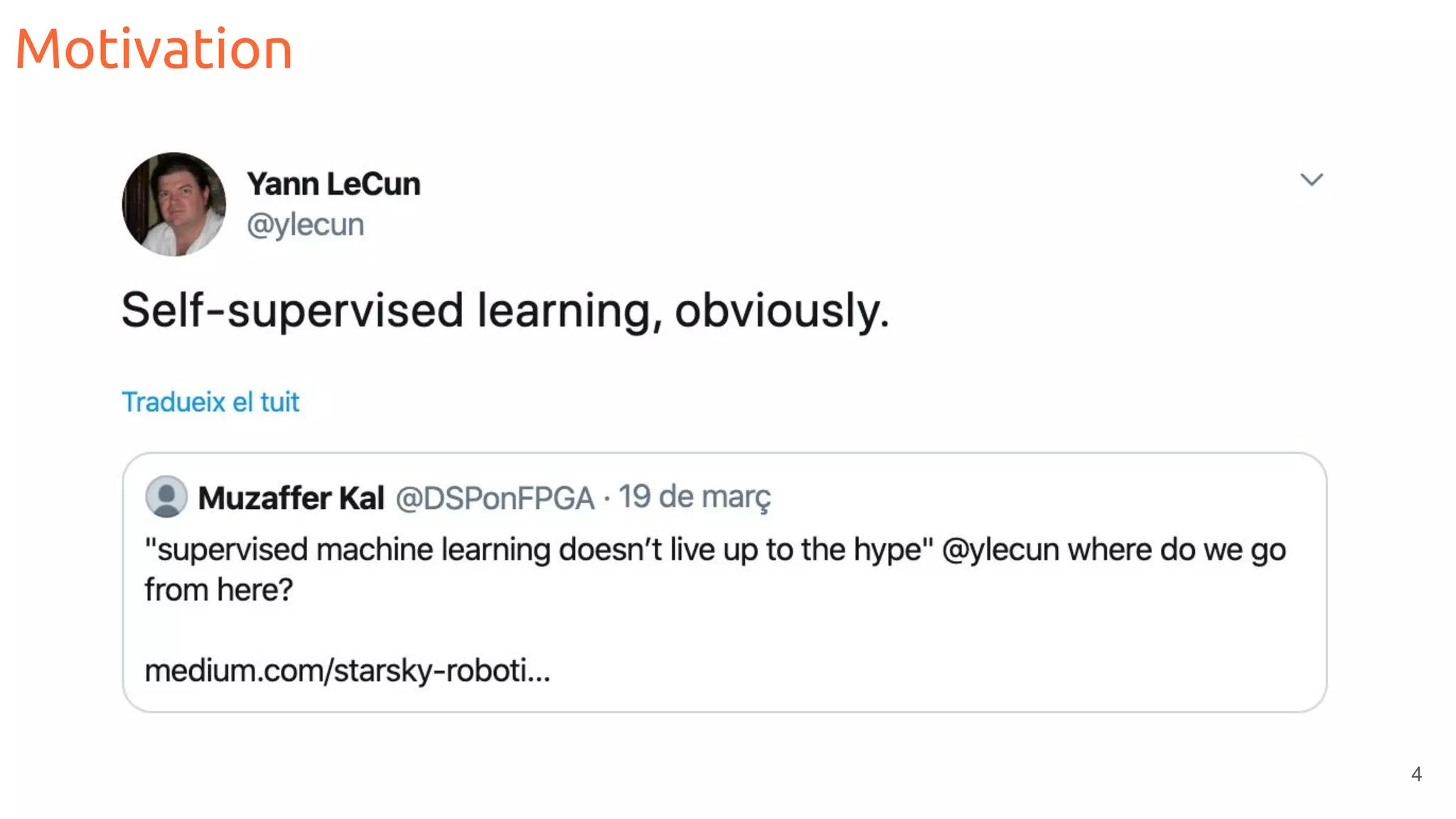The height and width of the screenshot is (819, 1456).
Task: Click the '19 de març' tweet date
Action: [x=695, y=497]
